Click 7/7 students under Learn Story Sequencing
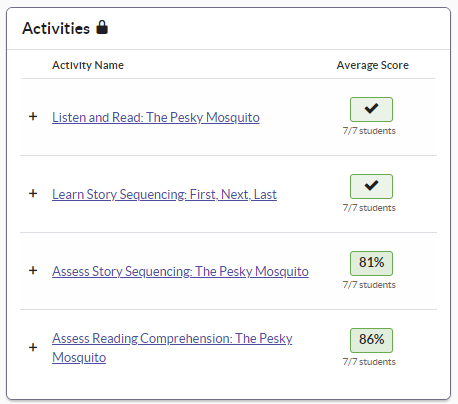This screenshot has width=458, height=404. coord(369,208)
